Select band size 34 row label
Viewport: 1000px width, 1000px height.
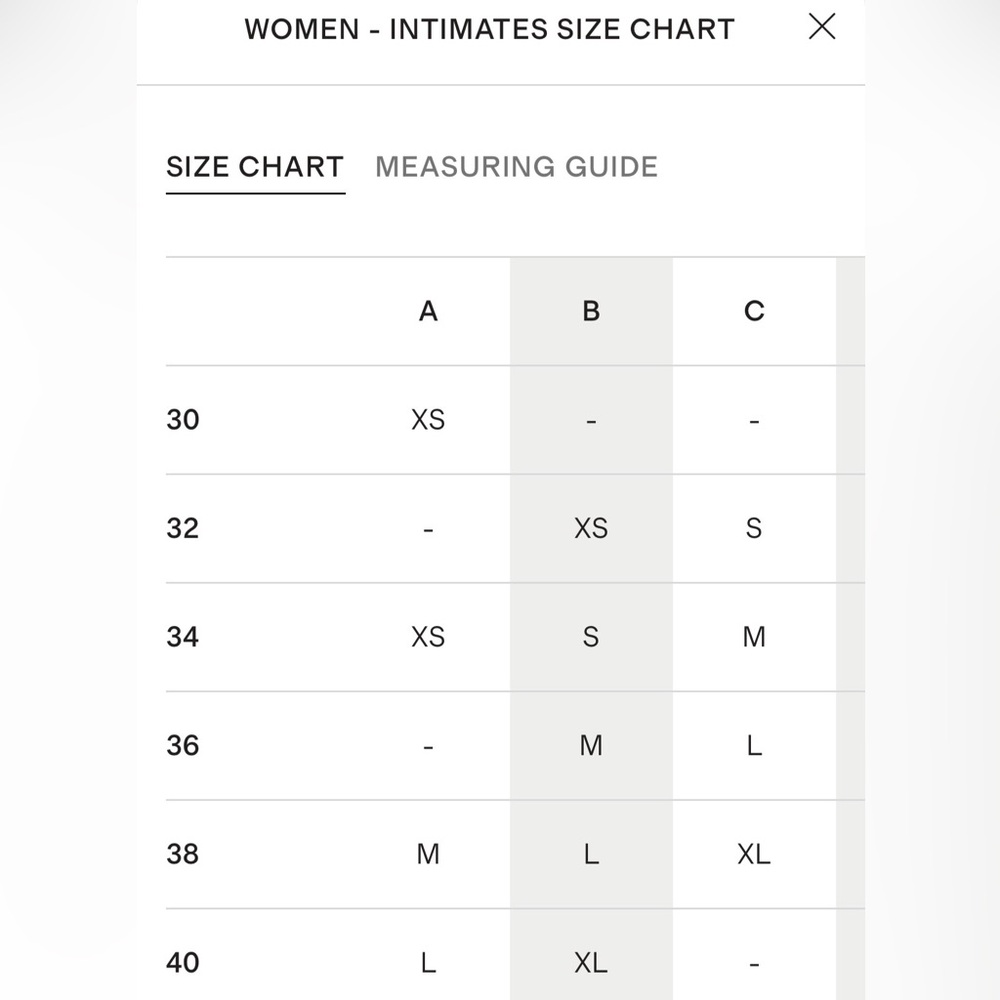[x=183, y=636]
